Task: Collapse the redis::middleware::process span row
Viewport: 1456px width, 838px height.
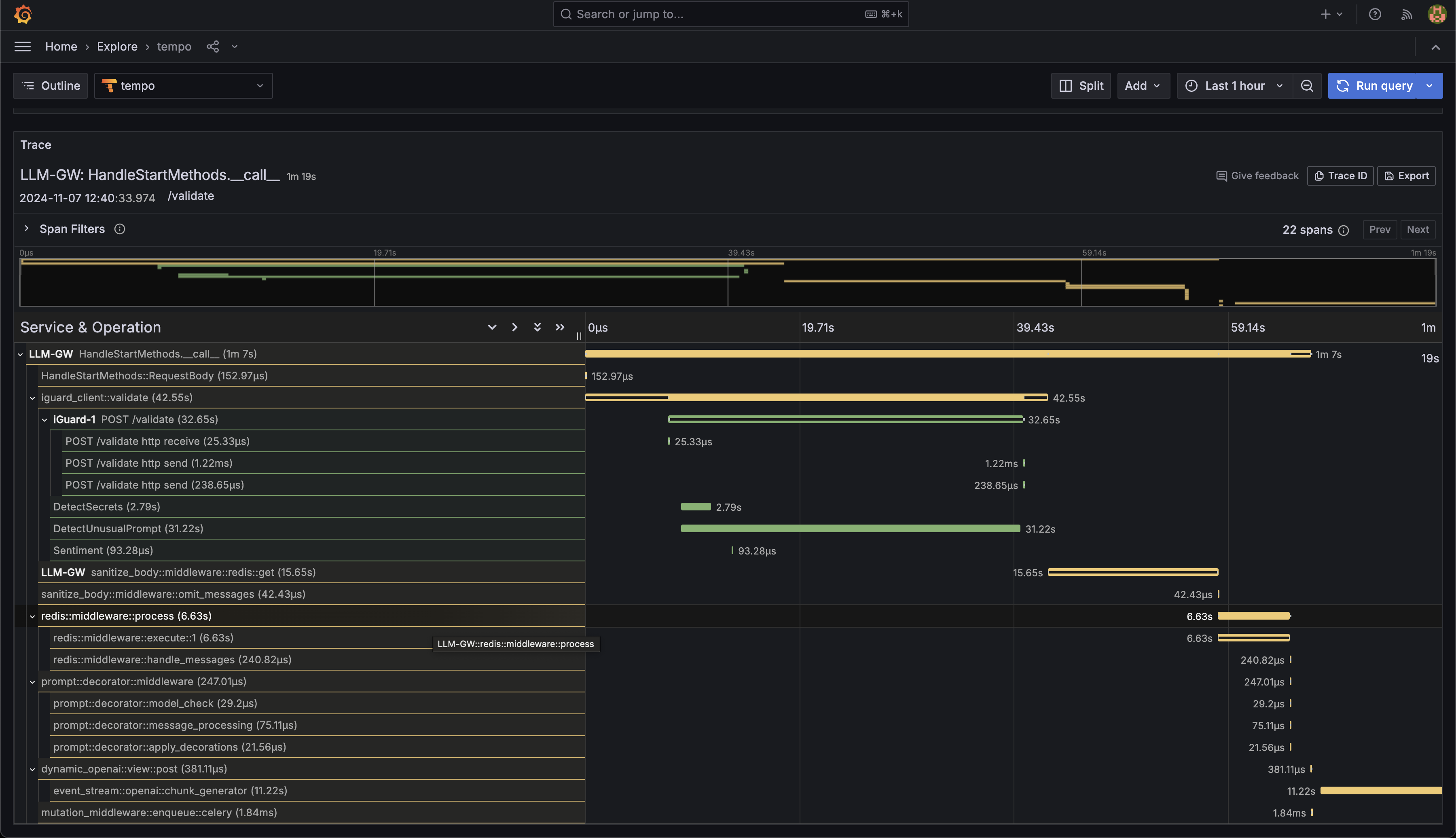Action: tap(32, 616)
